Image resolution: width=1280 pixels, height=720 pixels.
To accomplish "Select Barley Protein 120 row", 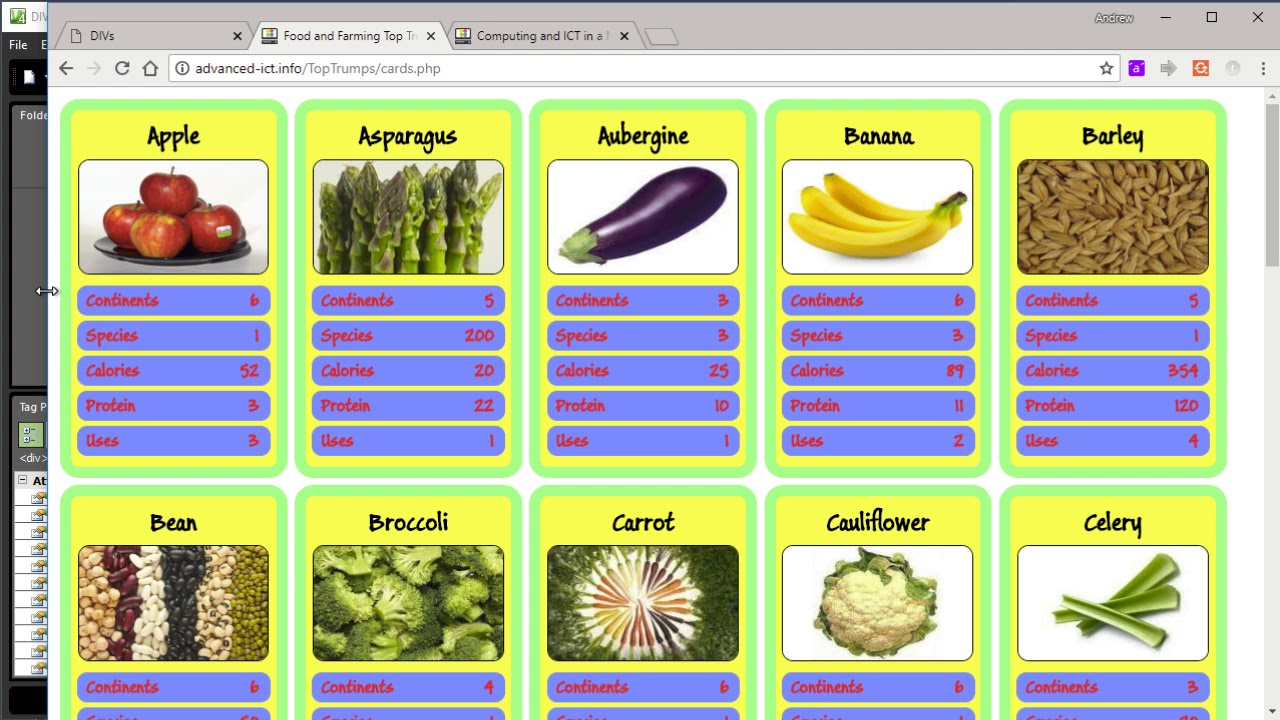I will tap(1112, 406).
